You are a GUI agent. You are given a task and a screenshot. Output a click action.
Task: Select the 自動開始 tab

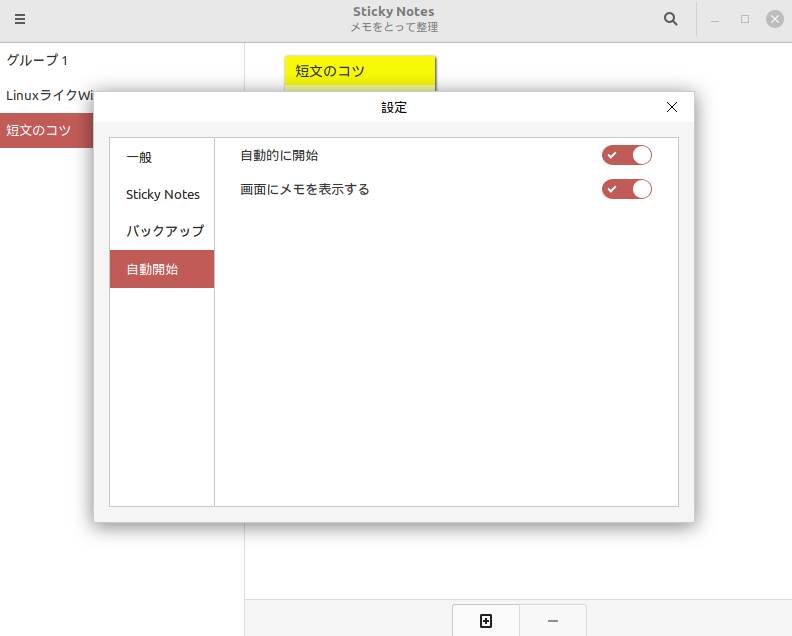162,269
